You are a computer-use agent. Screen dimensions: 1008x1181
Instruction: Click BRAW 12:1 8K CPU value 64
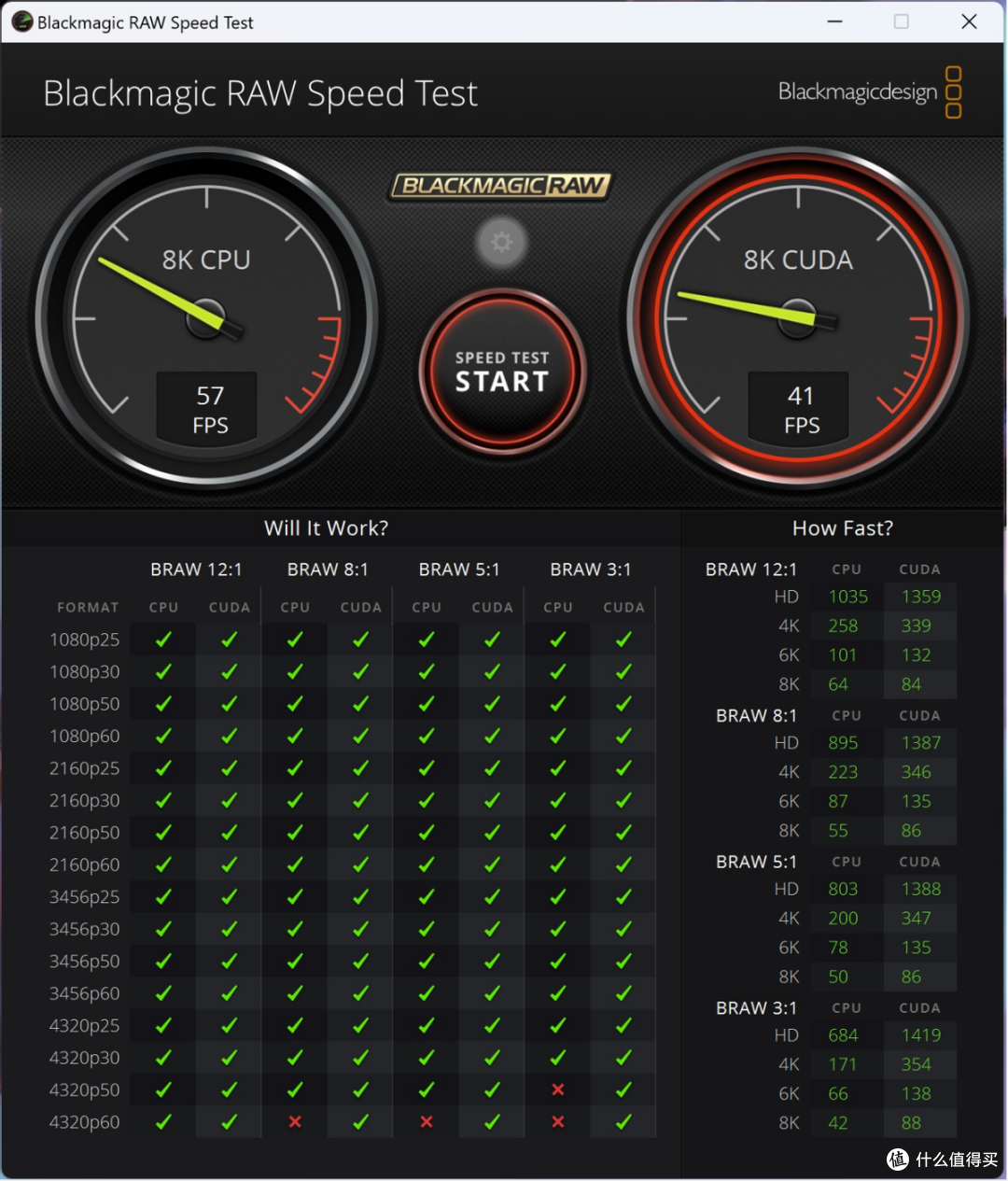838,684
